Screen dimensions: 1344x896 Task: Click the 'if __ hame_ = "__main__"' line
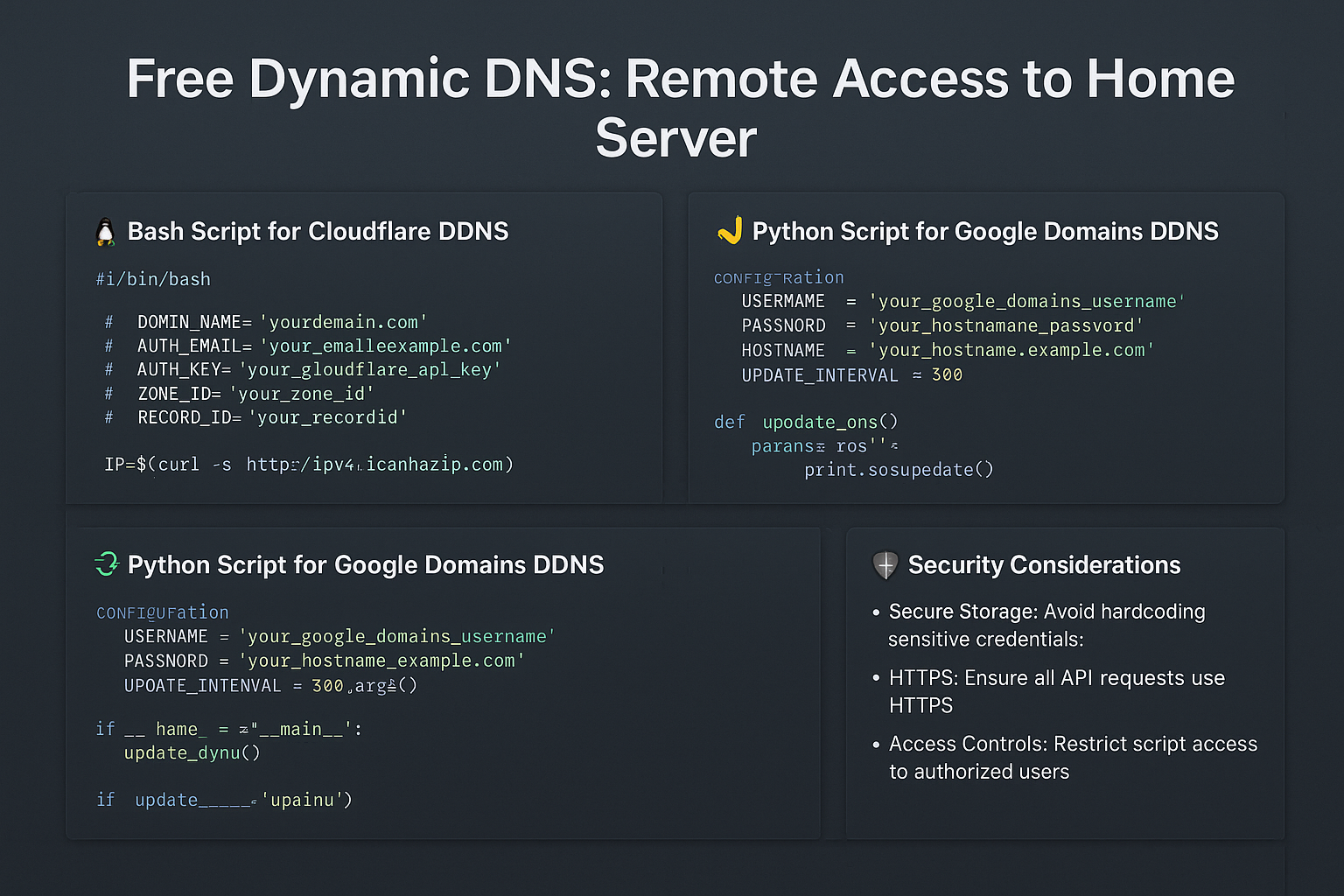pyautogui.click(x=229, y=729)
